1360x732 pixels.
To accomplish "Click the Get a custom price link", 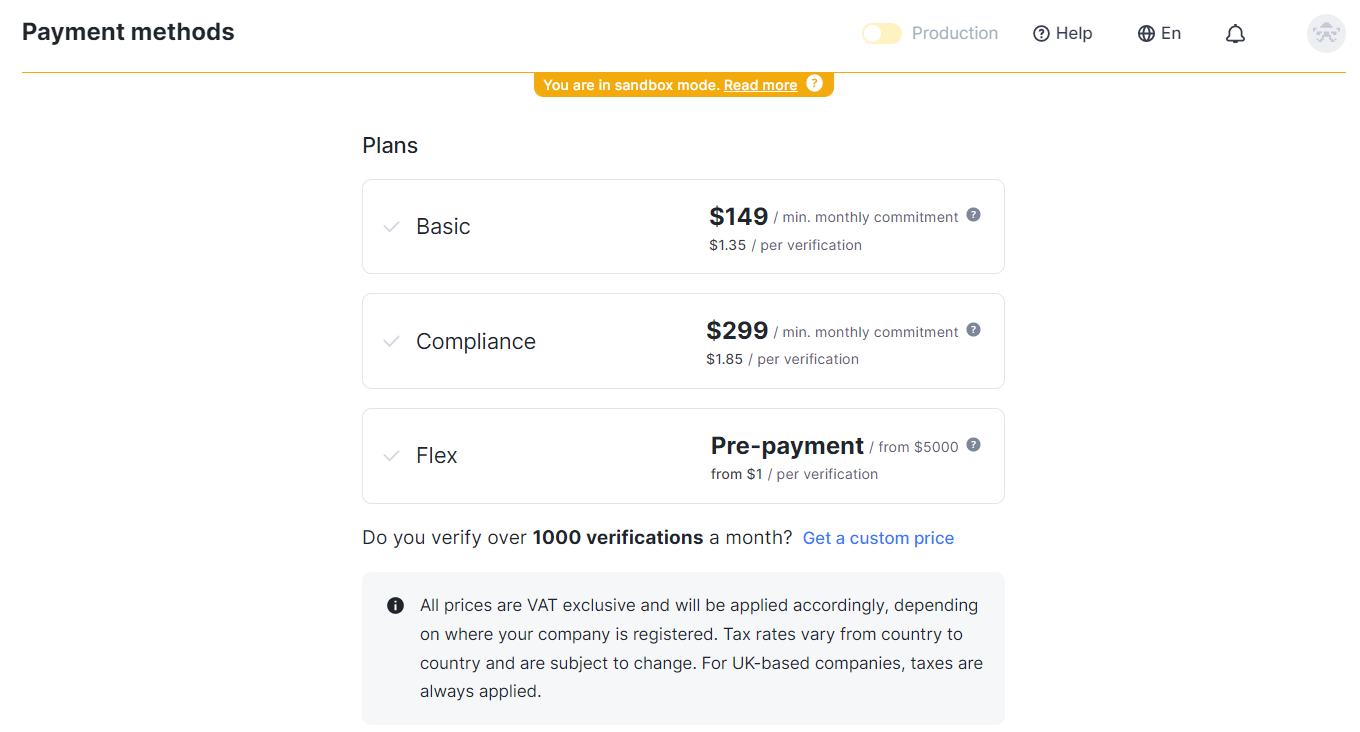I will click(x=878, y=538).
